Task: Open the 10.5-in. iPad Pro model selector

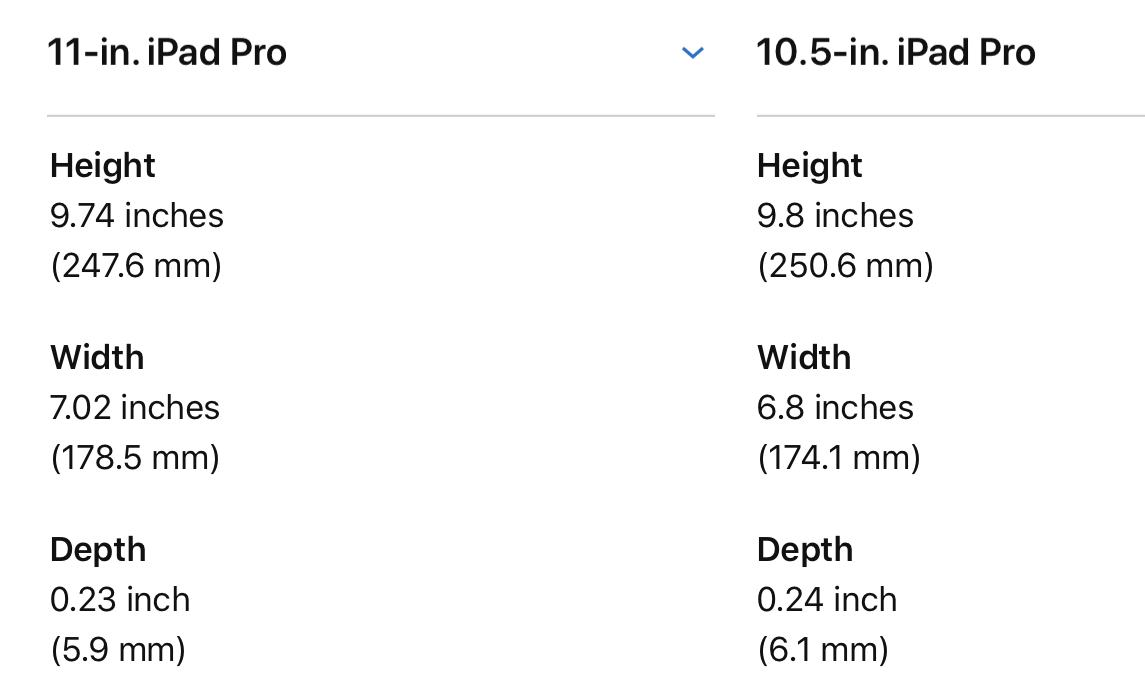Action: (896, 52)
